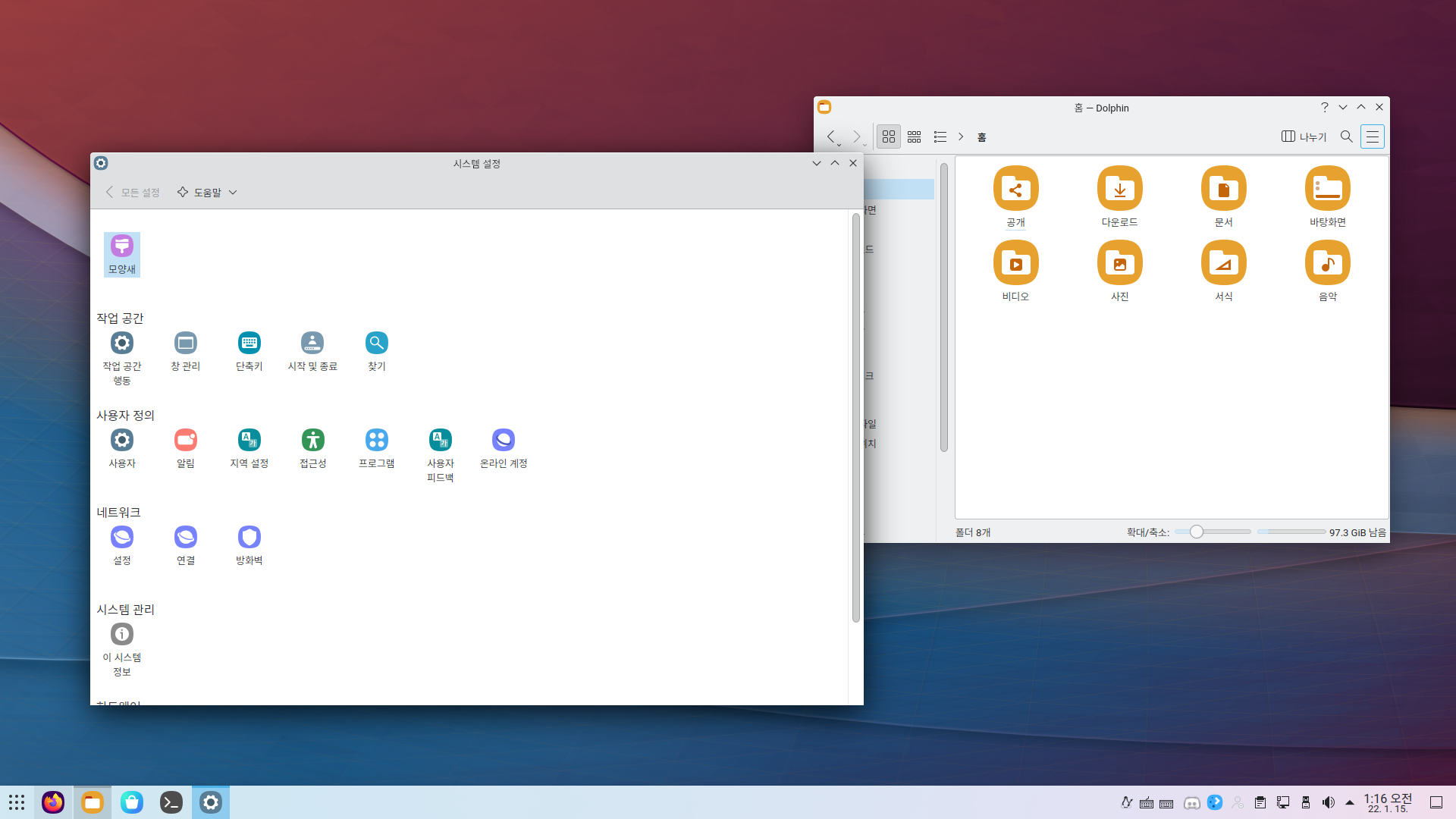Click the System Settings vertical scrollbar
1456x819 pixels.
click(855, 417)
